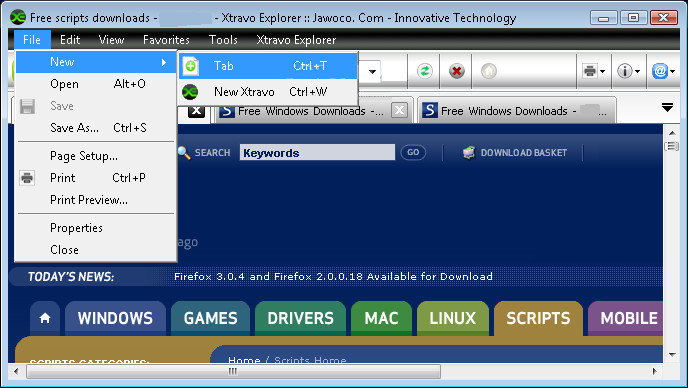Select Print Preview... entry
Screen dimensions: 688x388
[x=96, y=200]
